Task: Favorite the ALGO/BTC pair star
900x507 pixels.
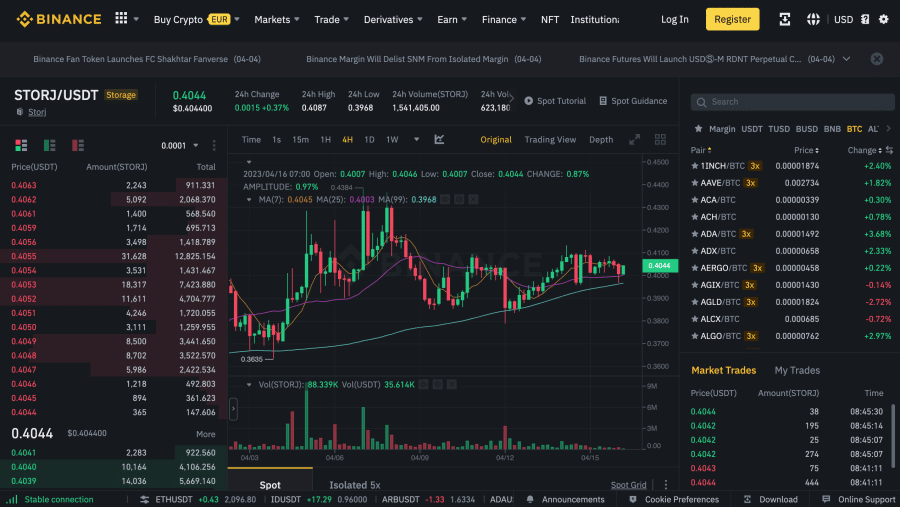Action: click(695, 336)
